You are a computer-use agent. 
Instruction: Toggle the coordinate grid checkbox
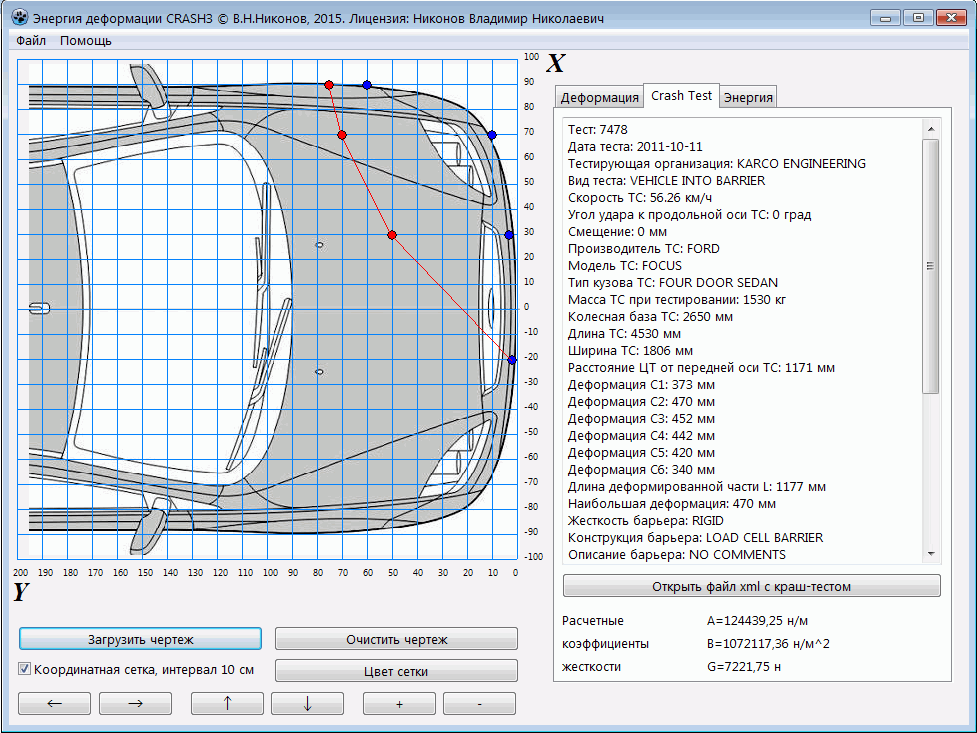pos(26,670)
